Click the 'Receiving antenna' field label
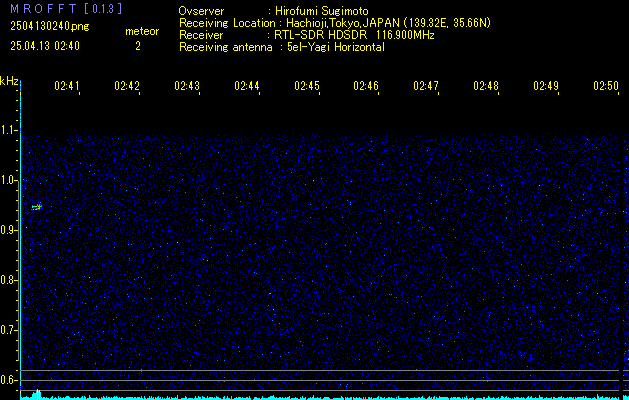This screenshot has height=400, width=629. coord(226,47)
